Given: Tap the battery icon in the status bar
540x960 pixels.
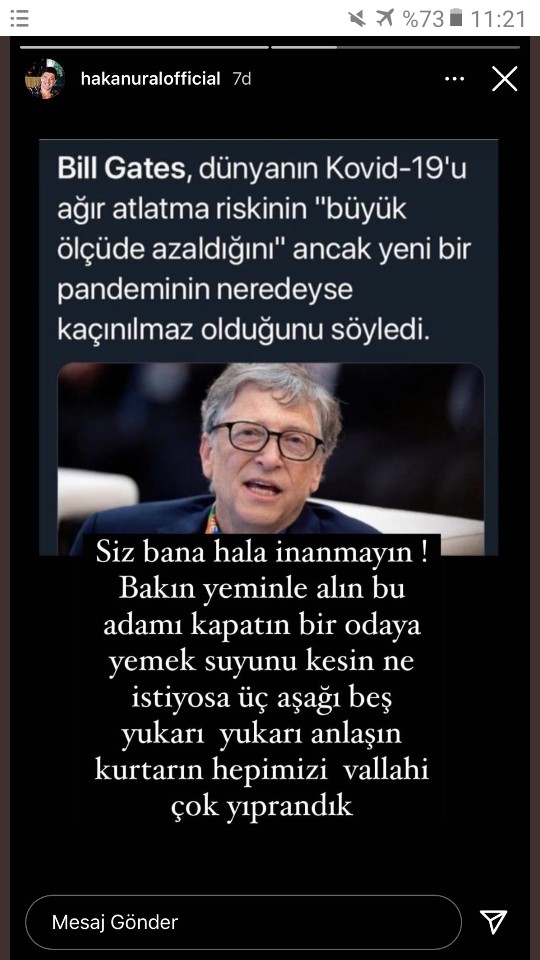Looking at the screenshot, I should pyautogui.click(x=456, y=18).
